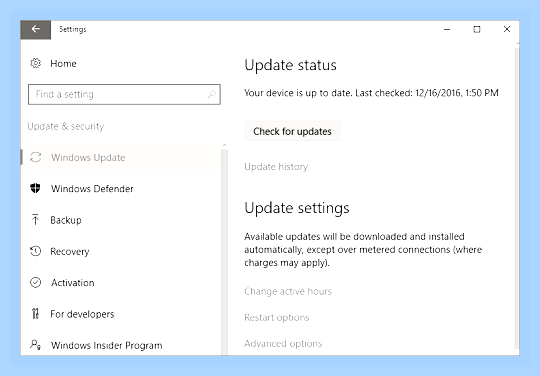Image resolution: width=540 pixels, height=376 pixels.
Task: Click the 'Available updates will be downloaded' paragraph
Action: 363,250
